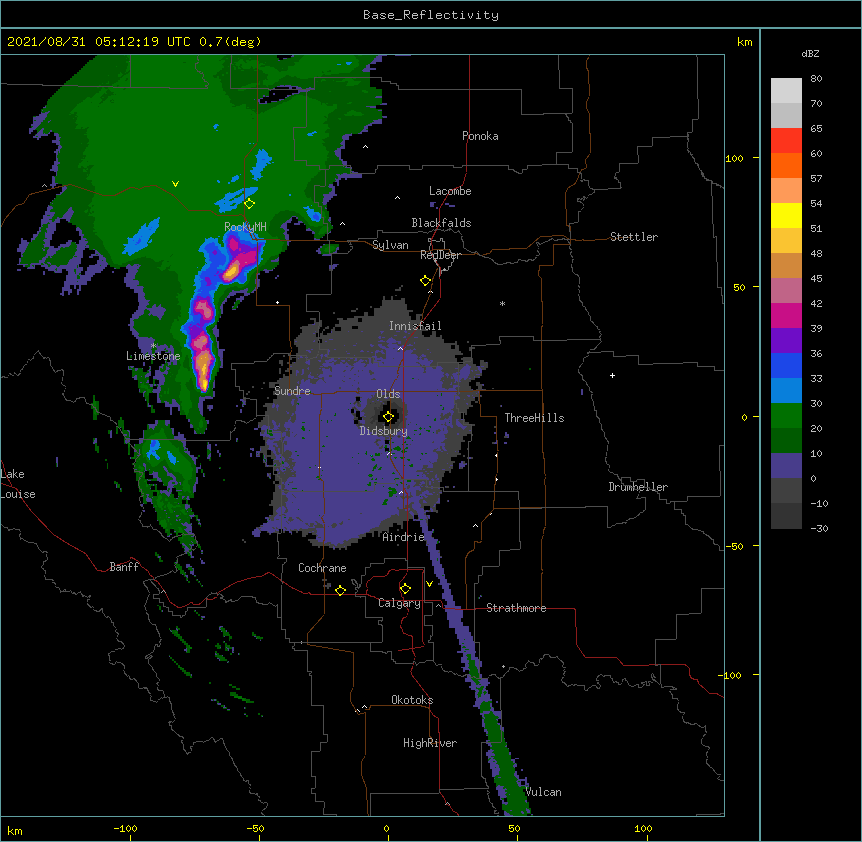Click the intense storm core east of Limestone

pyautogui.click(x=203, y=367)
